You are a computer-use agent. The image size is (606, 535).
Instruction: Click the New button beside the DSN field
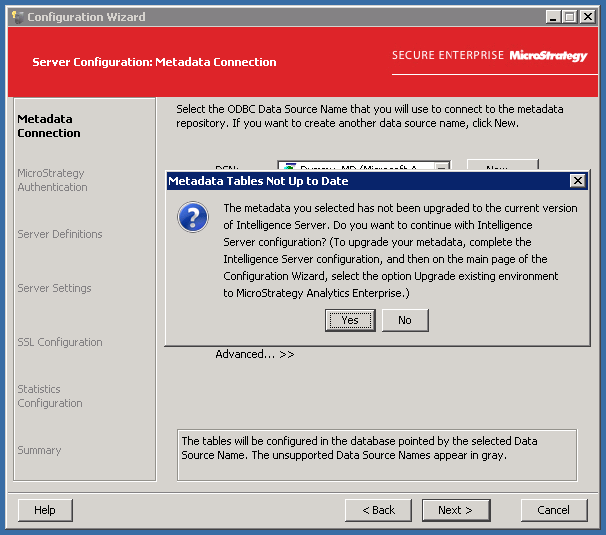502,165
